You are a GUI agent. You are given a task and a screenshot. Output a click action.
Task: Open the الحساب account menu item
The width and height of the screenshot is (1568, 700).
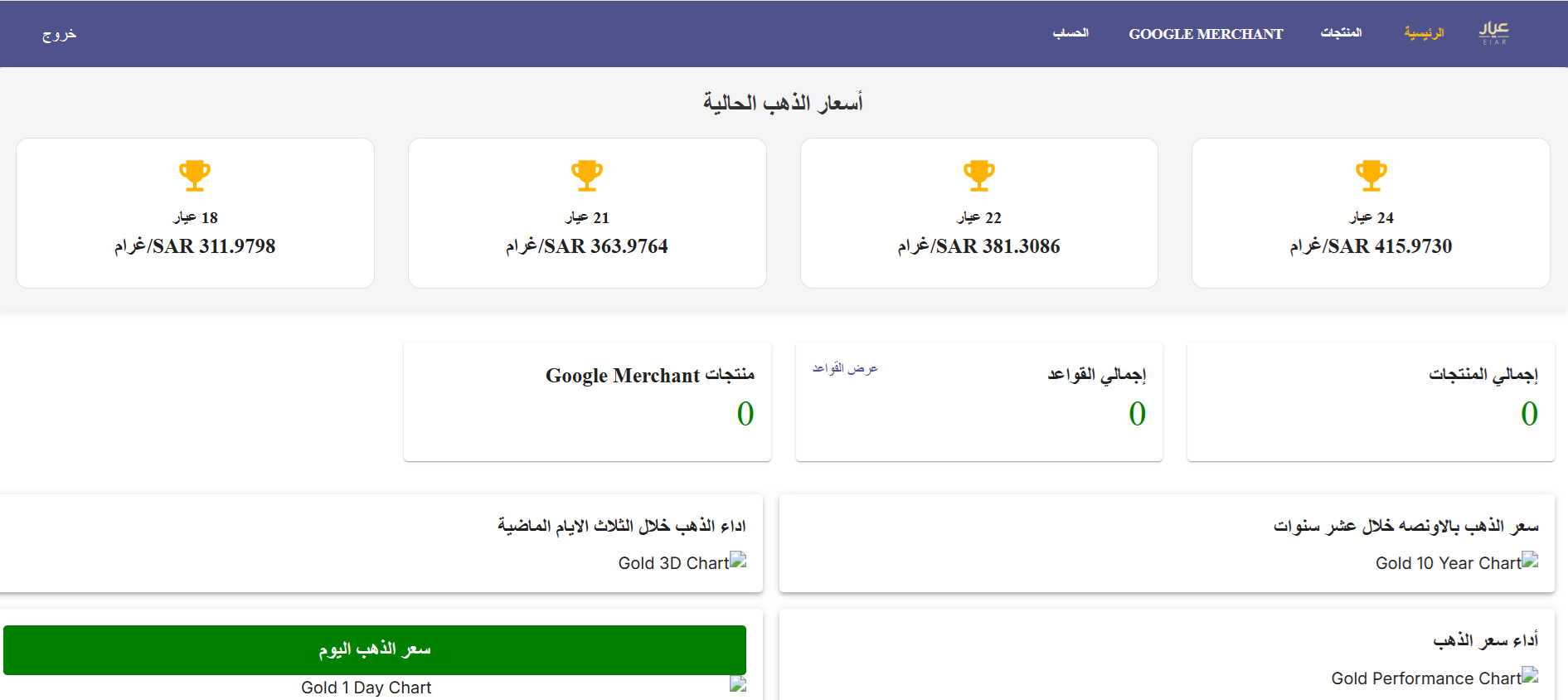[1070, 33]
